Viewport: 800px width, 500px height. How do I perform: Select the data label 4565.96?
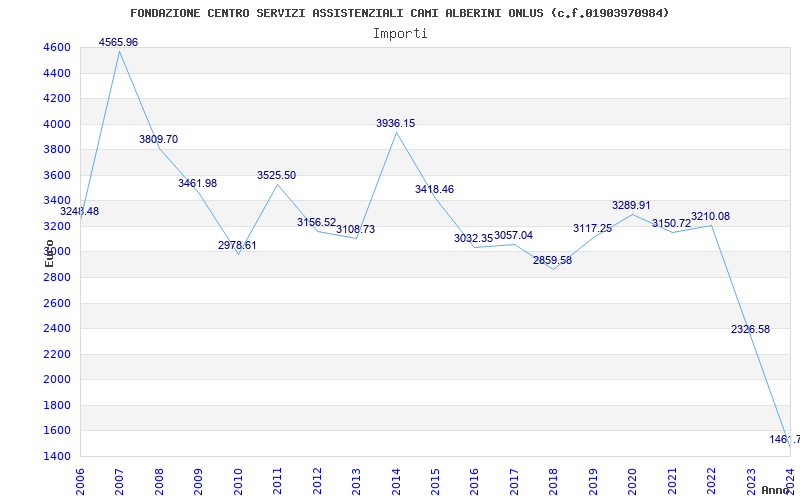(118, 42)
